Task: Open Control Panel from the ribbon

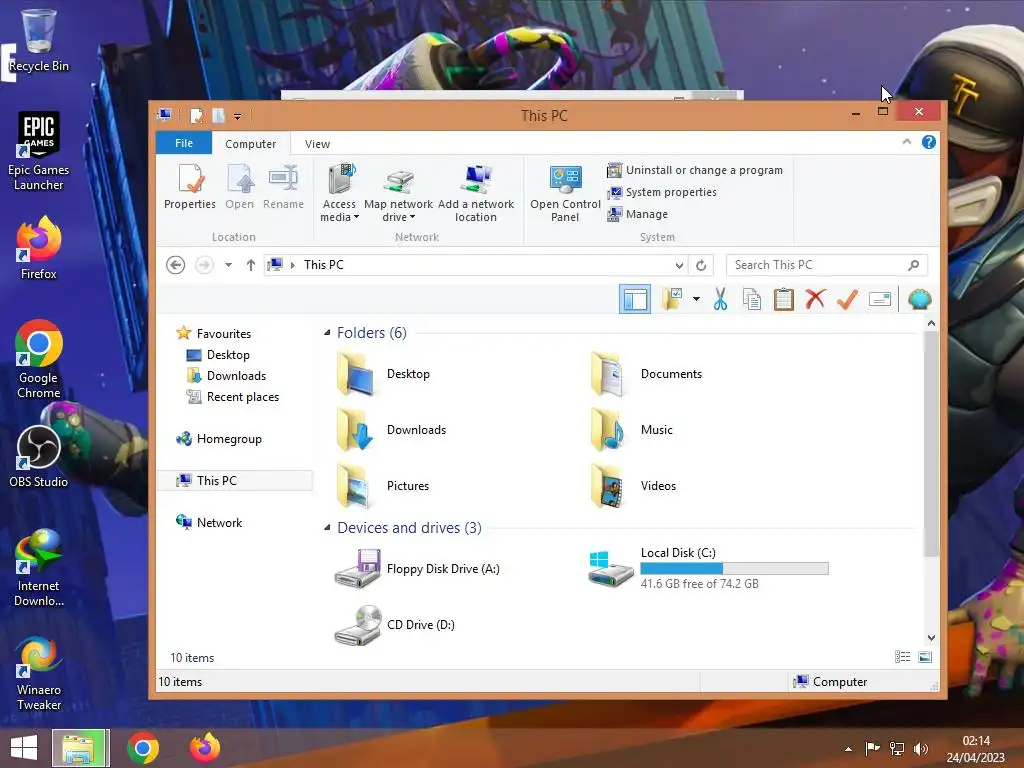Action: tap(565, 193)
